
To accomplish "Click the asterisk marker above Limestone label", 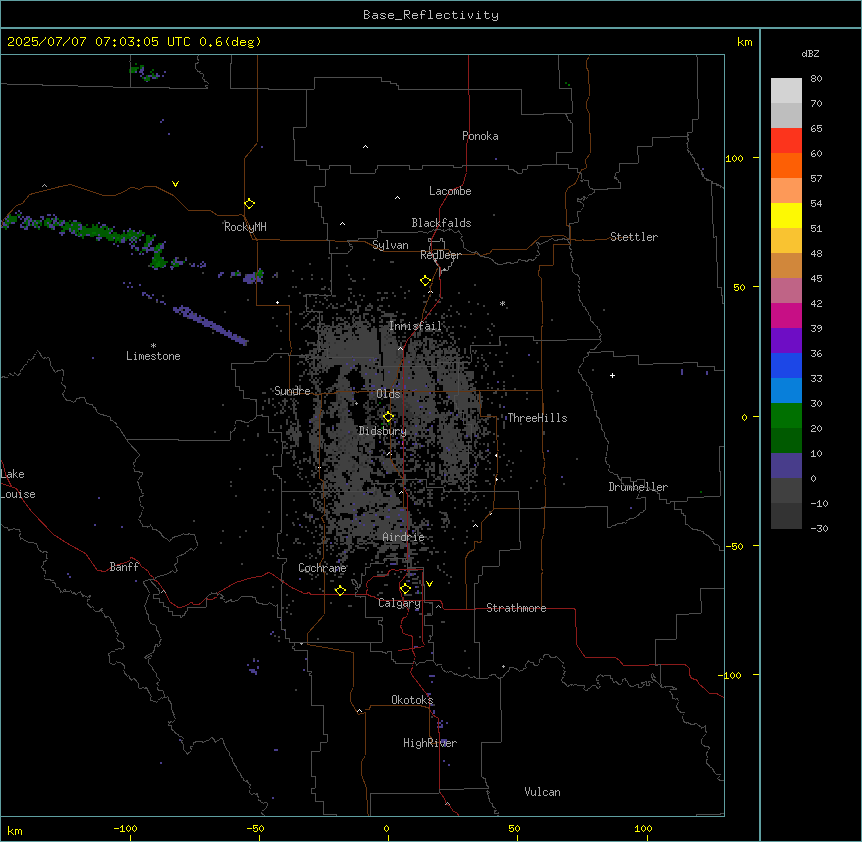I will click(153, 346).
